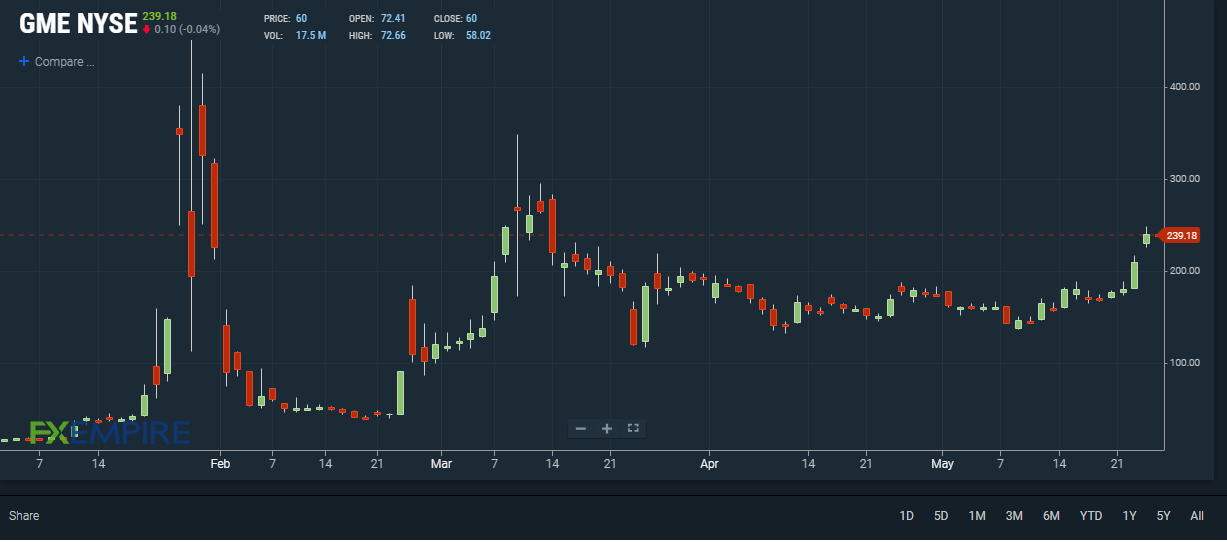Open the Compare symbol option
Screen dimensions: 1227x542
pyautogui.click(x=64, y=62)
